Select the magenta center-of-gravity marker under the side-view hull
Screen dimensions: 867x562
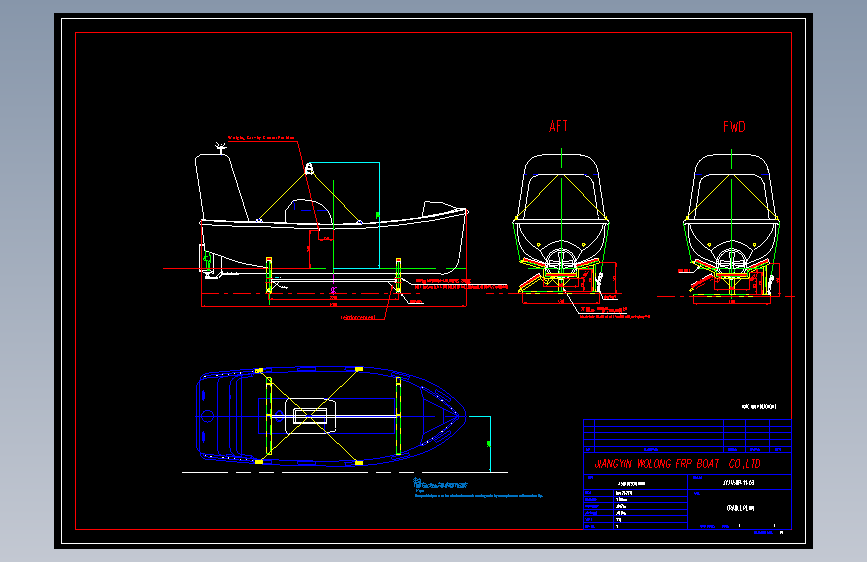click(x=333, y=290)
